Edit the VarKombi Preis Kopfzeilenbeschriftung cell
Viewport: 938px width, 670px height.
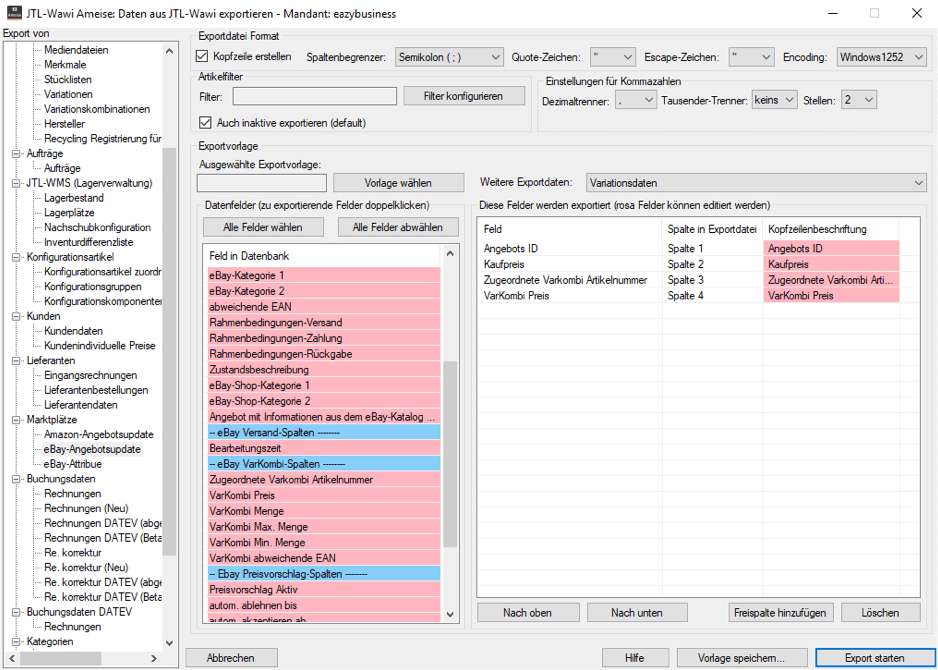832,296
